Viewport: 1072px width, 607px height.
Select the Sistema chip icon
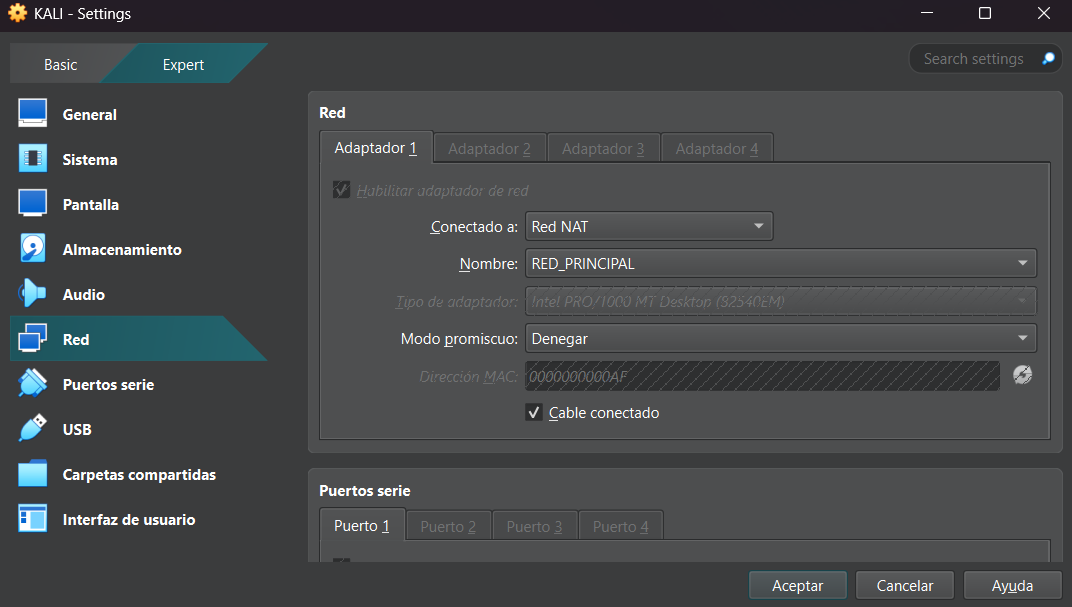click(33, 159)
